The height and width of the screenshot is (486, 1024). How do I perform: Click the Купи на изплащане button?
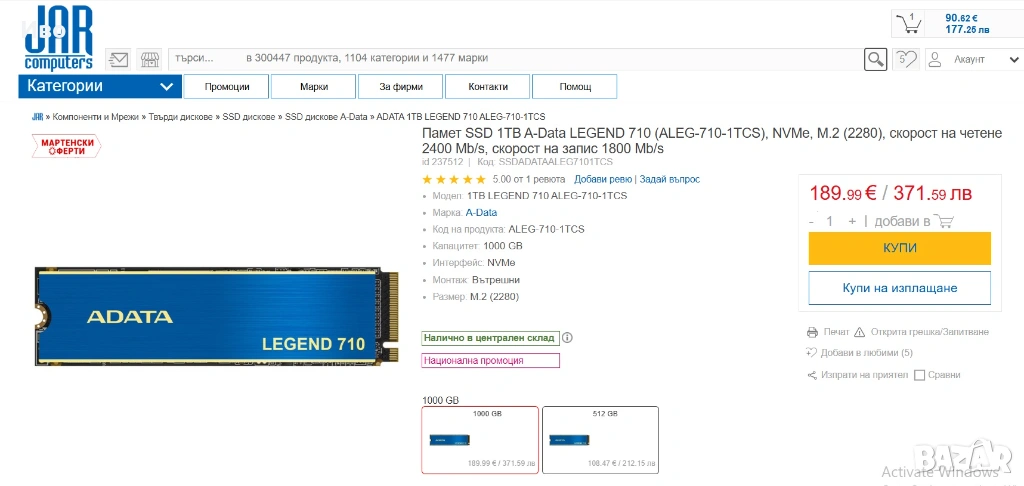click(899, 288)
